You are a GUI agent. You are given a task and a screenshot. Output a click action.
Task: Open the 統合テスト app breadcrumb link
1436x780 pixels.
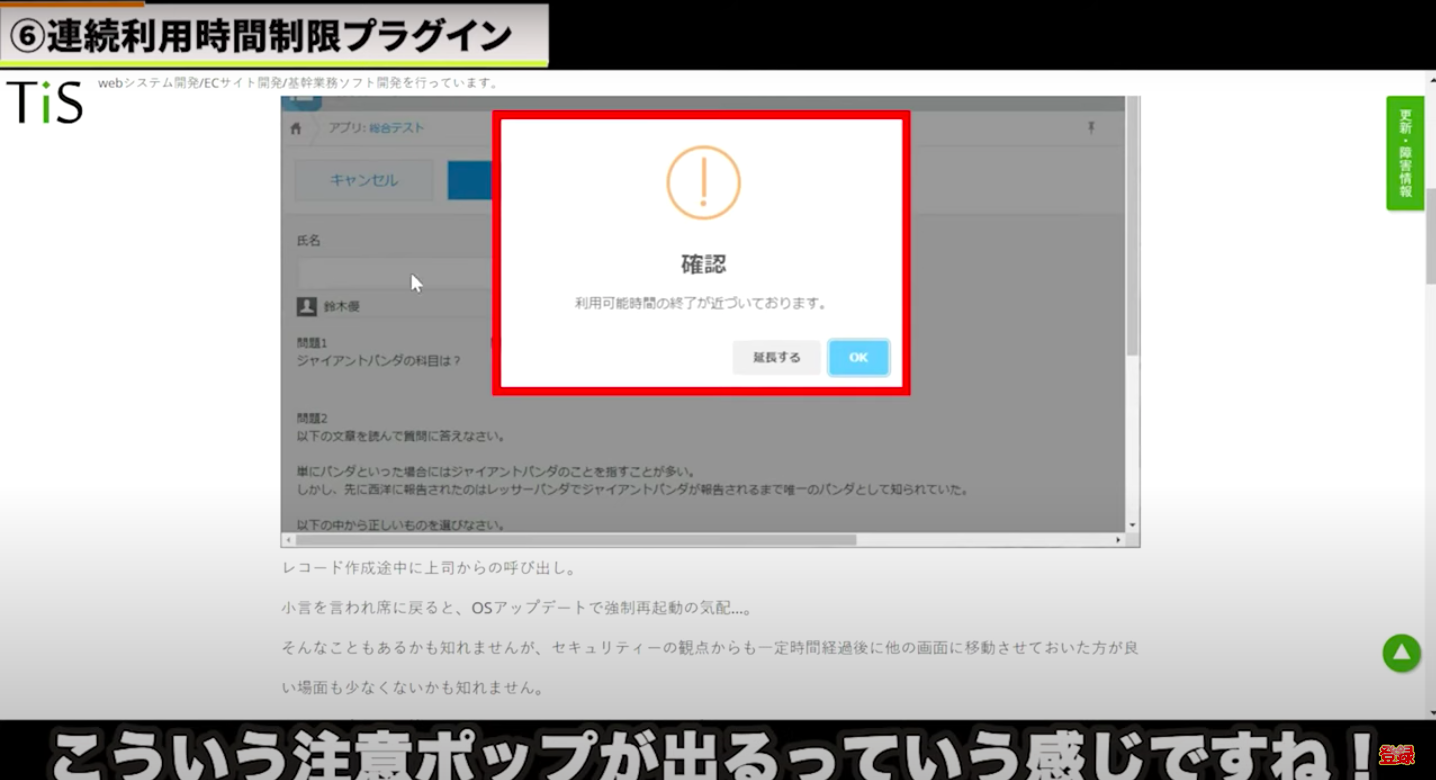[x=397, y=128]
